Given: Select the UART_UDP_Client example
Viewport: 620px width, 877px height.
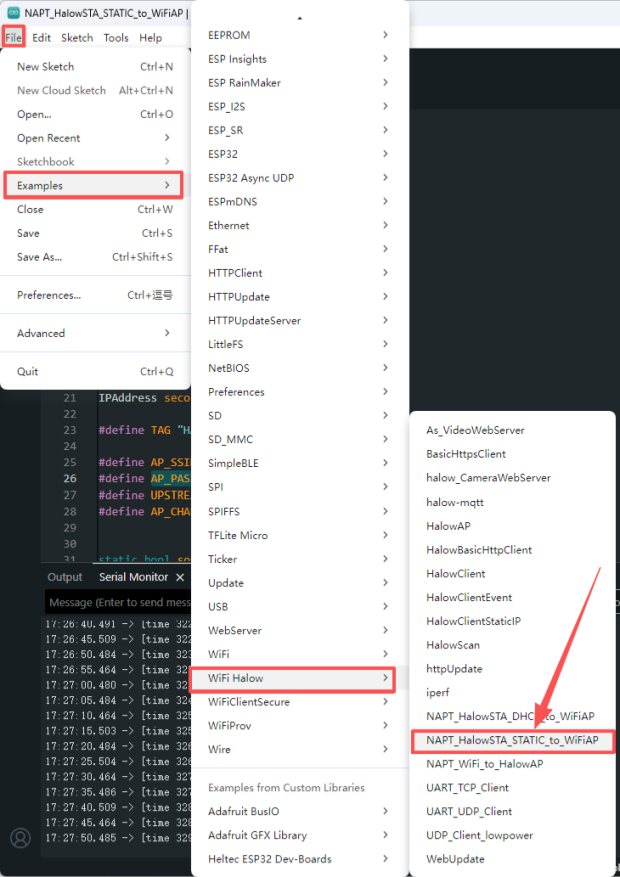Looking at the screenshot, I should (x=512, y=811).
